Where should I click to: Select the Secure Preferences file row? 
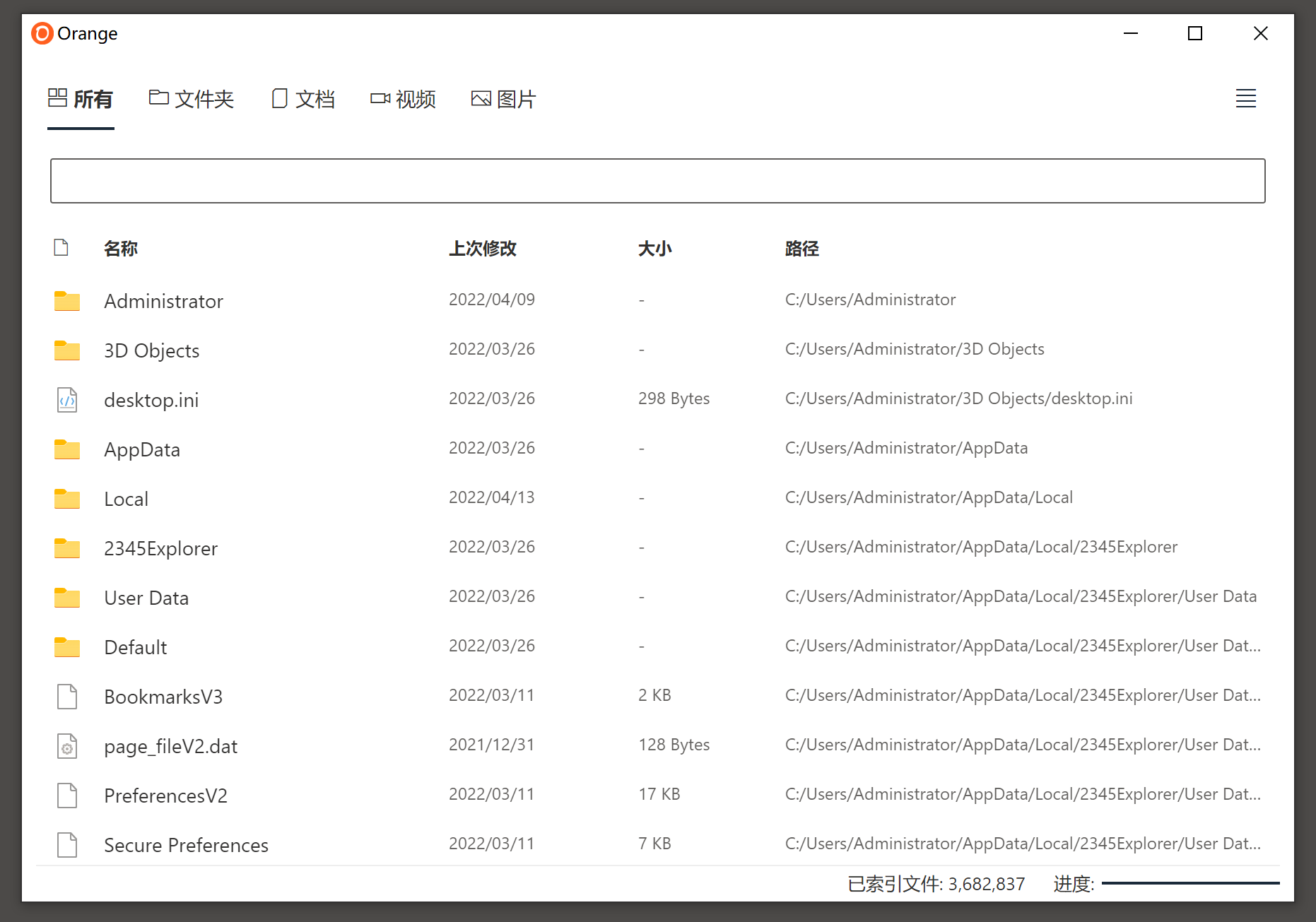(x=186, y=844)
